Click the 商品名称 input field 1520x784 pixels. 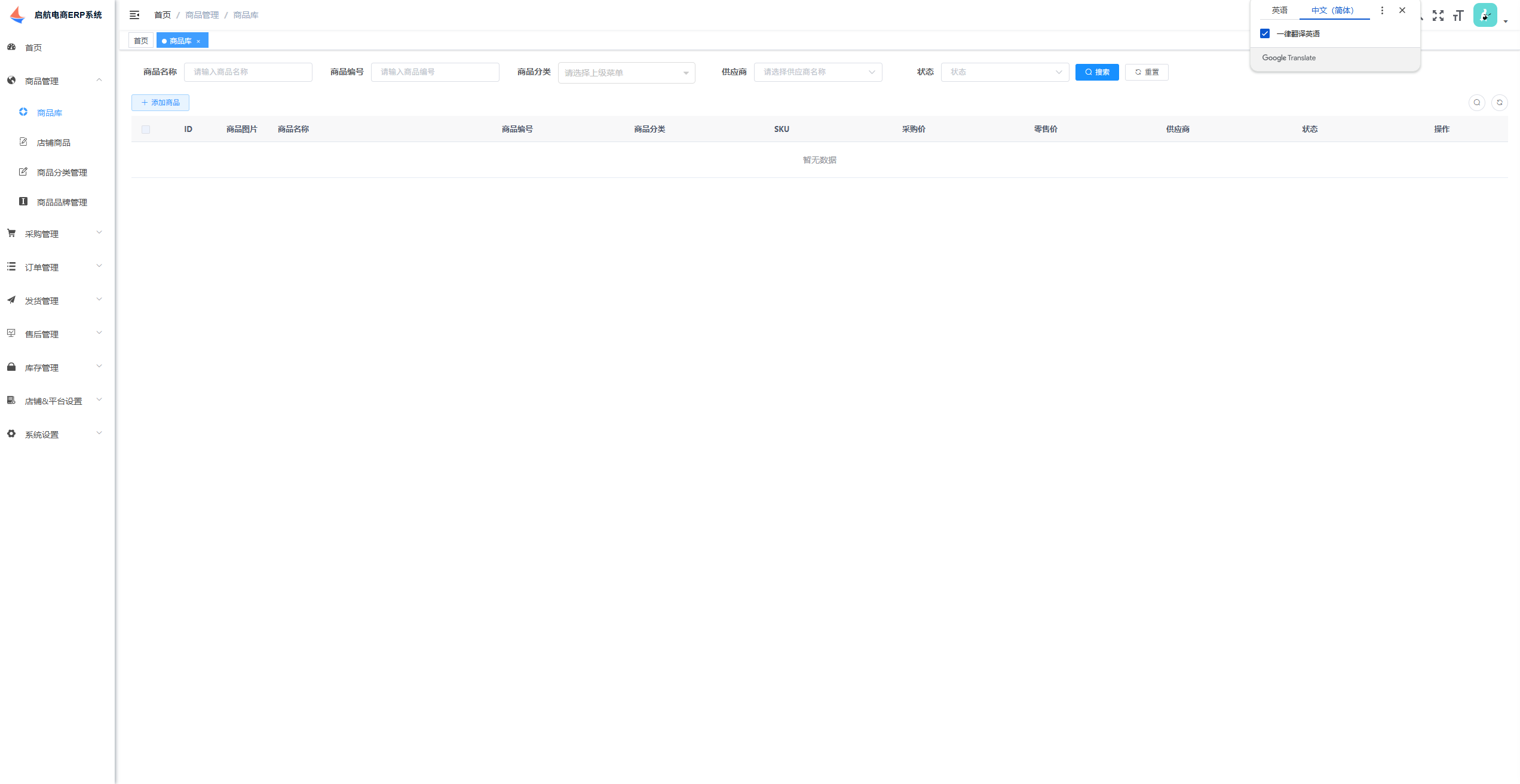click(248, 72)
